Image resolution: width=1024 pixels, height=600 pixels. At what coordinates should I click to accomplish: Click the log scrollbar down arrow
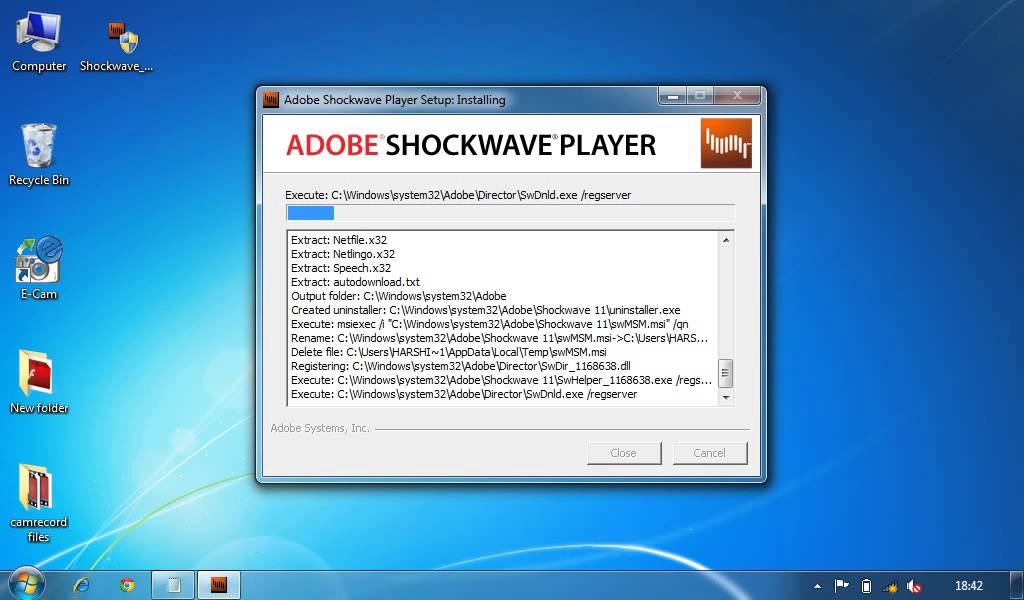[726, 396]
